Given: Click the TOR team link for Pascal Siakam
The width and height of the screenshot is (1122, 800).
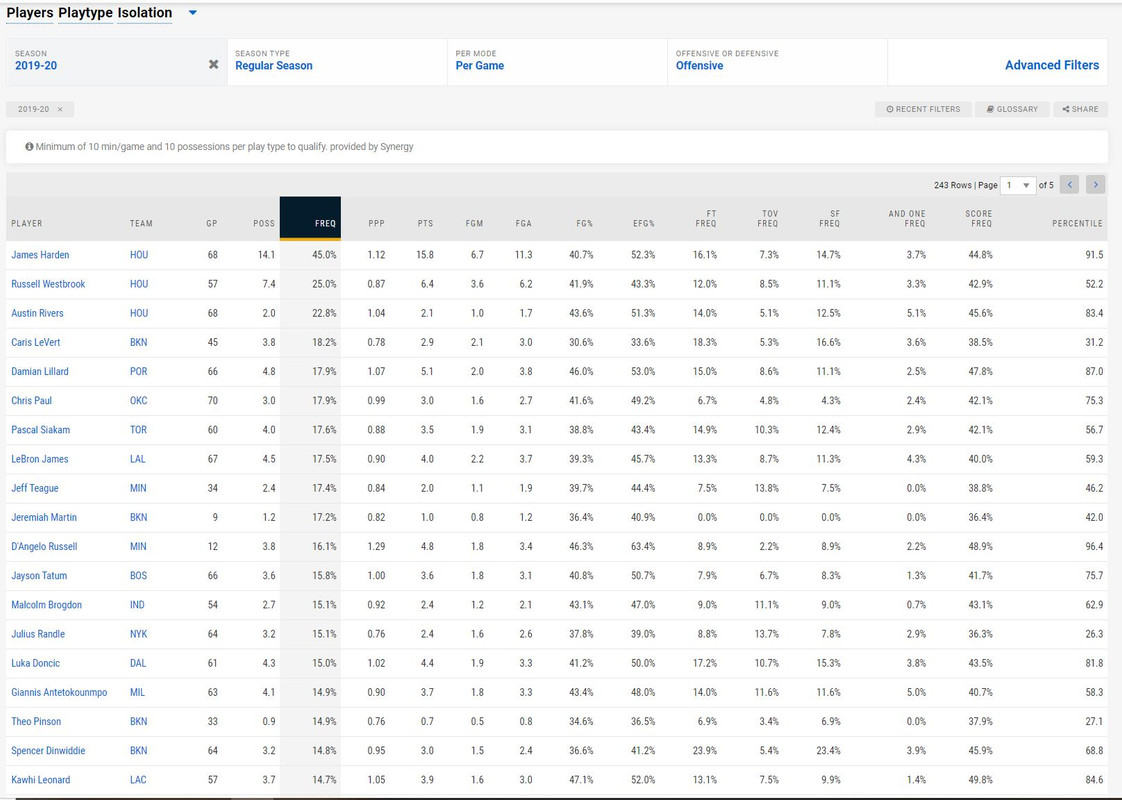Looking at the screenshot, I should (138, 430).
